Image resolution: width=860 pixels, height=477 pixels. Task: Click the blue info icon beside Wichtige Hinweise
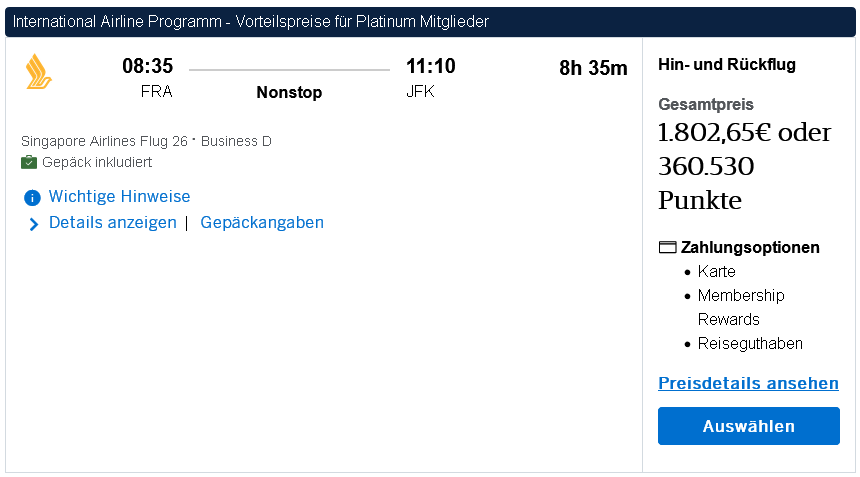pos(32,198)
